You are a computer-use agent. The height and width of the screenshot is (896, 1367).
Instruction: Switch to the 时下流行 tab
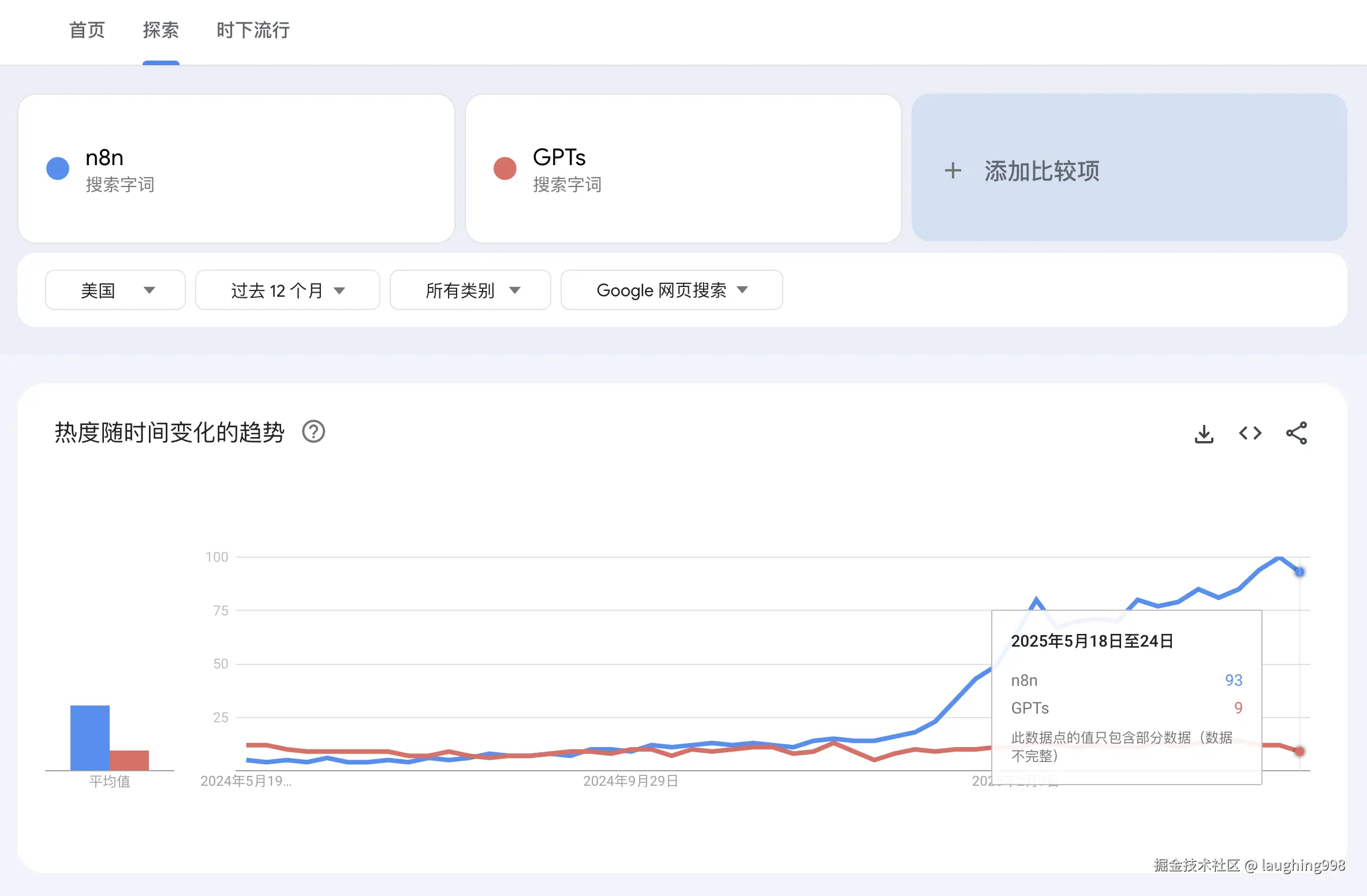tap(253, 30)
